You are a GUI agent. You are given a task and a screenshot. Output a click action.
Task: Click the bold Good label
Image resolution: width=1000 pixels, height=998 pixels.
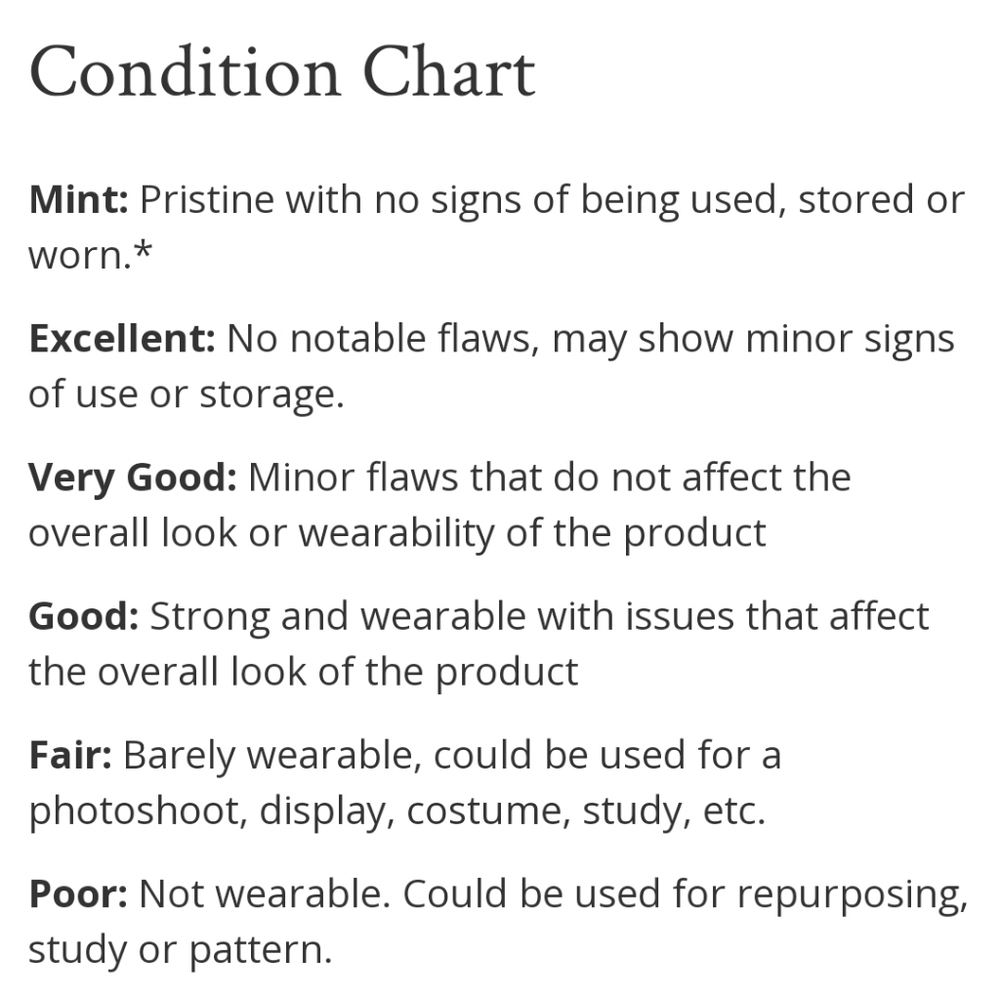tap(83, 616)
